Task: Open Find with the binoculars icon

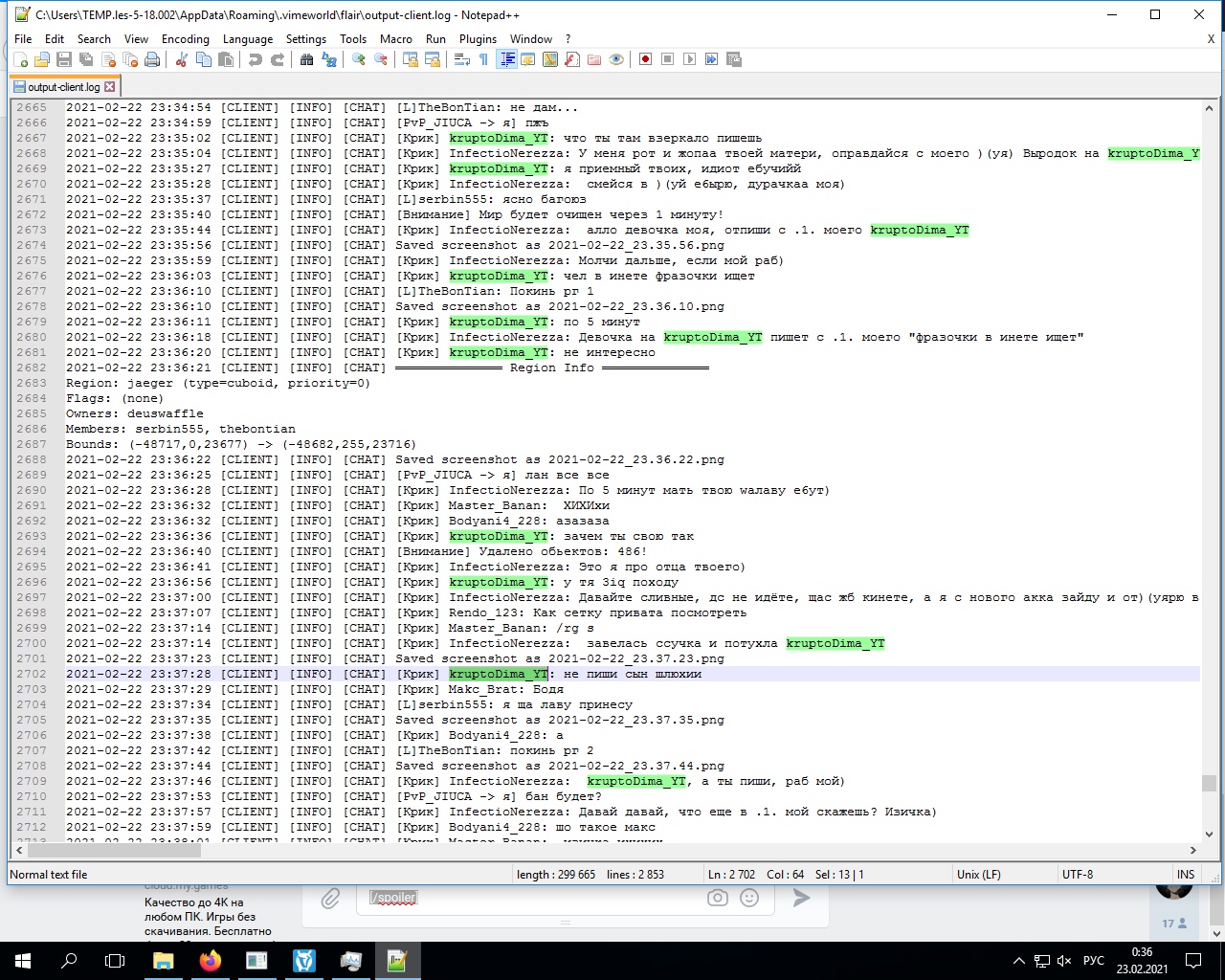Action: coord(306,59)
